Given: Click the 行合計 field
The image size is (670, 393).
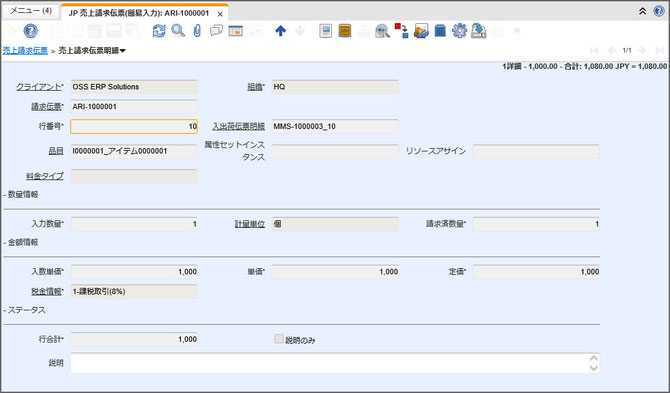Looking at the screenshot, I should [x=134, y=339].
